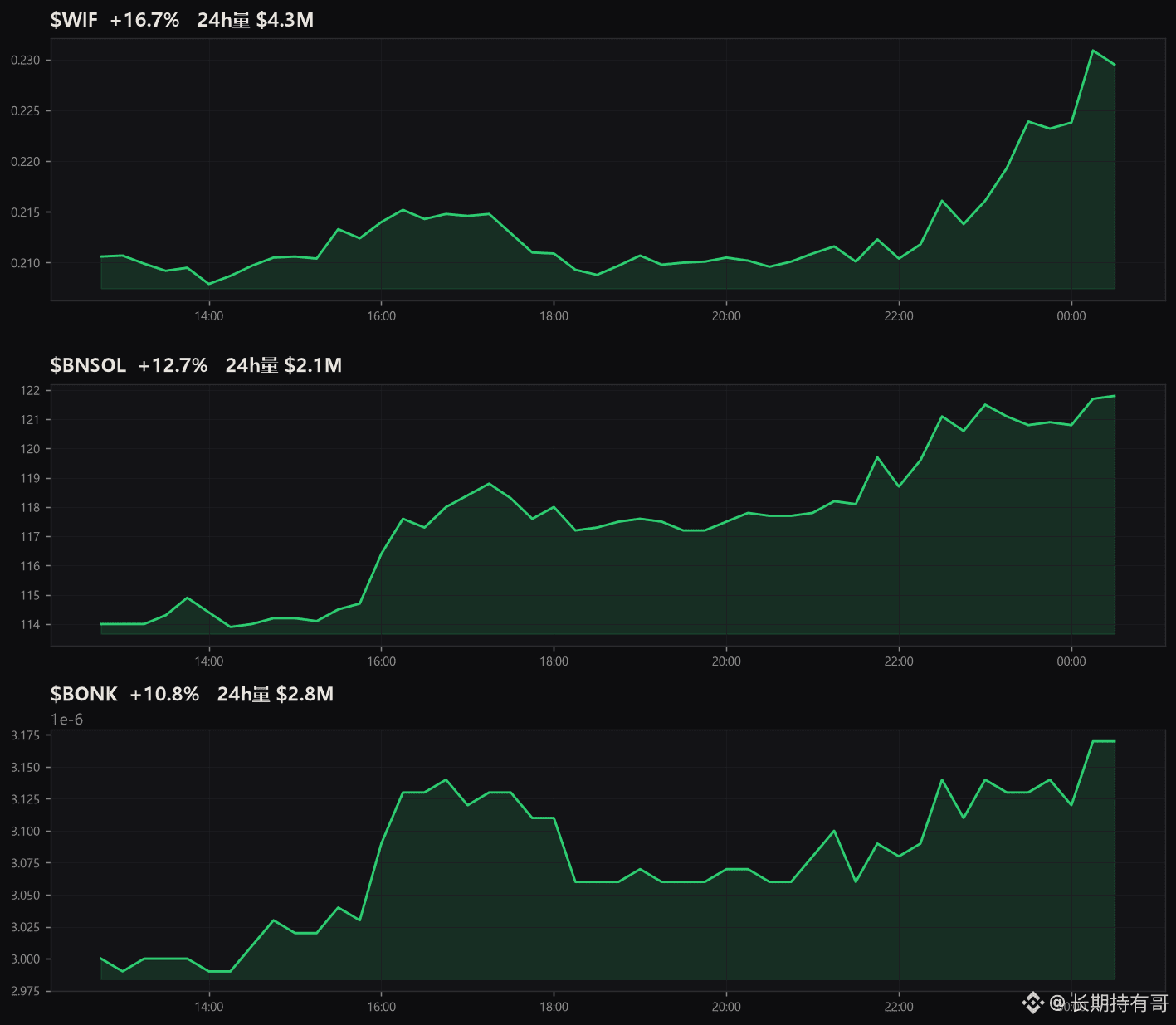Viewport: 1176px width, 1025px height.
Task: Click the 00:00 time label on BNSOL chart
Action: tap(1071, 661)
